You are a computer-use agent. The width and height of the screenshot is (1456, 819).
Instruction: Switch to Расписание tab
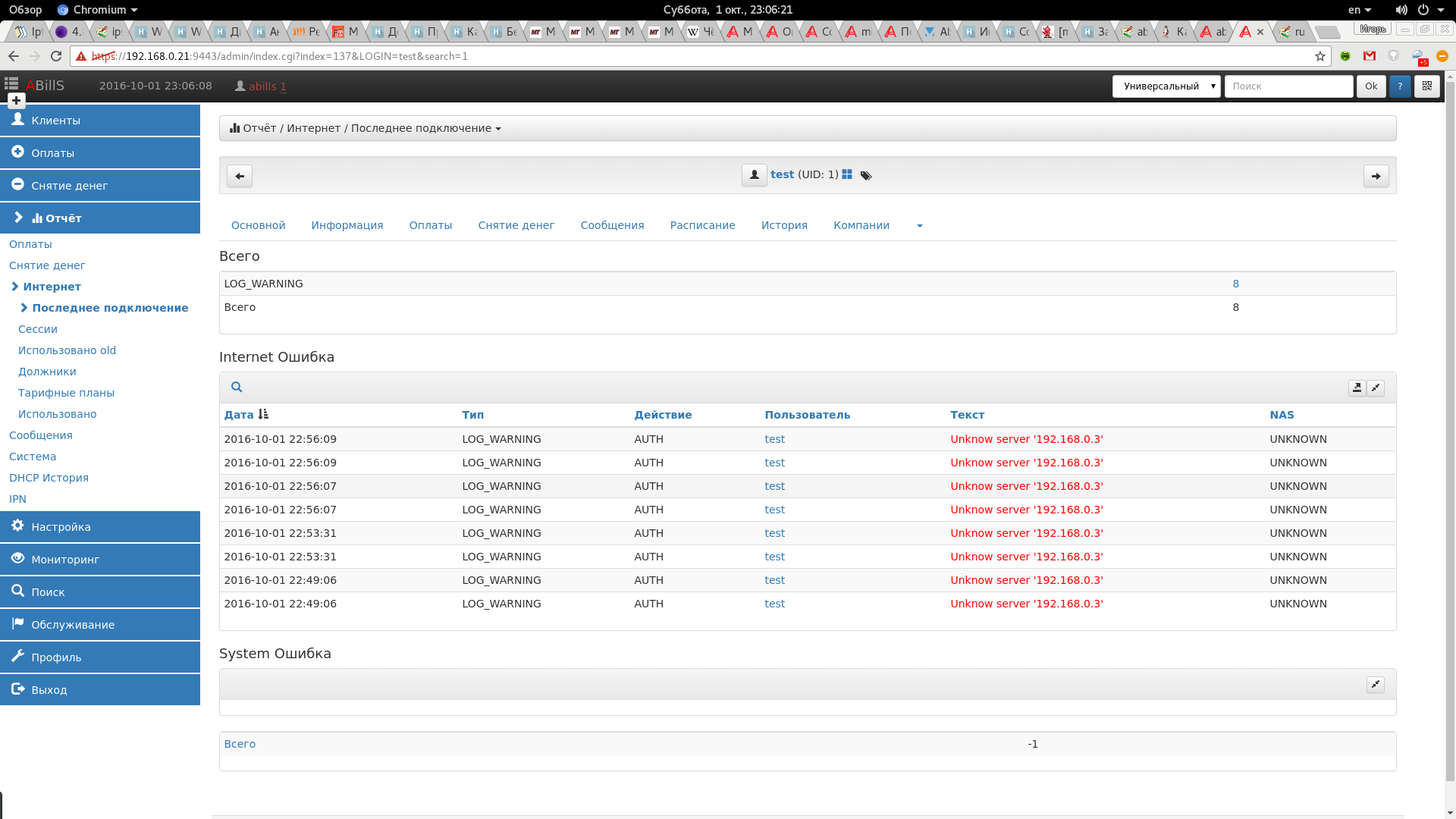(x=702, y=225)
